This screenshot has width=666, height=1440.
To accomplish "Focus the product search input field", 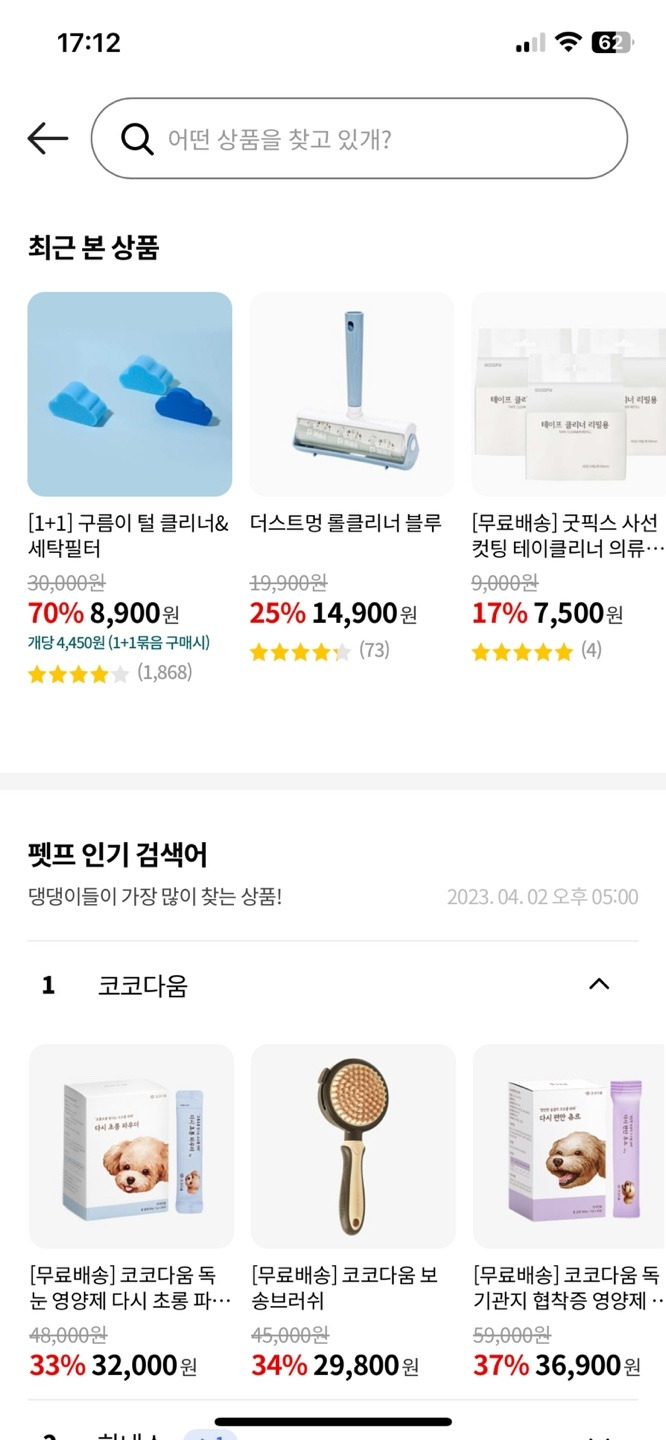I will click(x=359, y=139).
